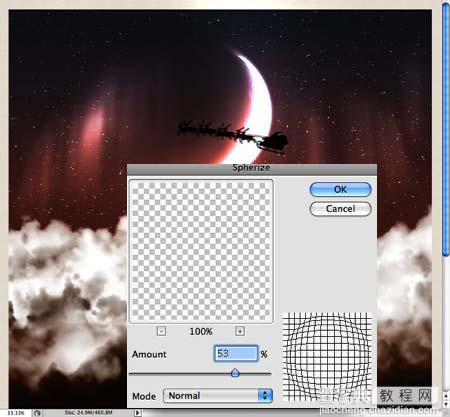This screenshot has width=450, height=417.
Task: Click the spherize grid distortion diagram
Action: pyautogui.click(x=327, y=356)
